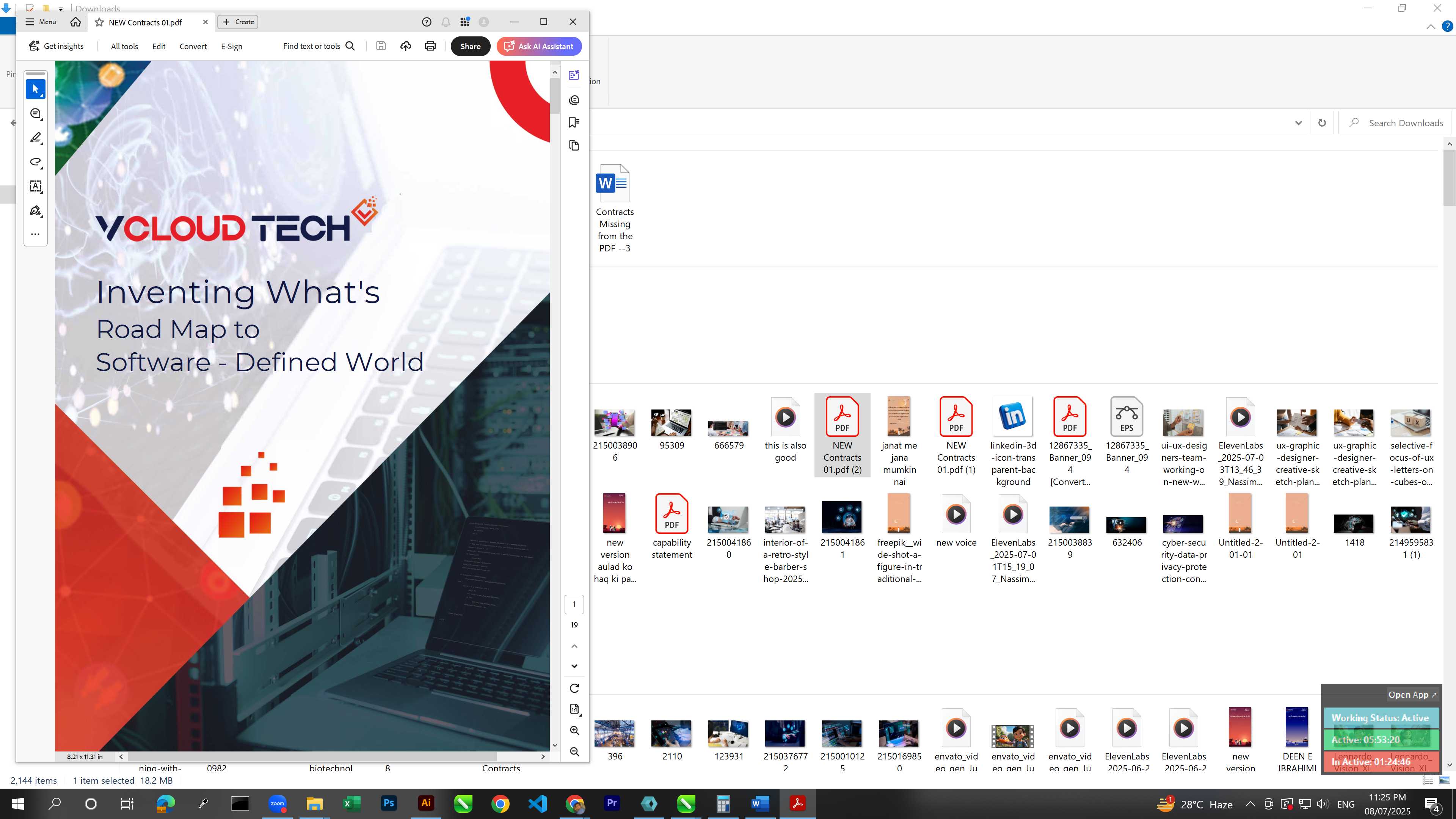Click Get insights button
Viewport: 1456px width, 819px height.
click(x=56, y=46)
